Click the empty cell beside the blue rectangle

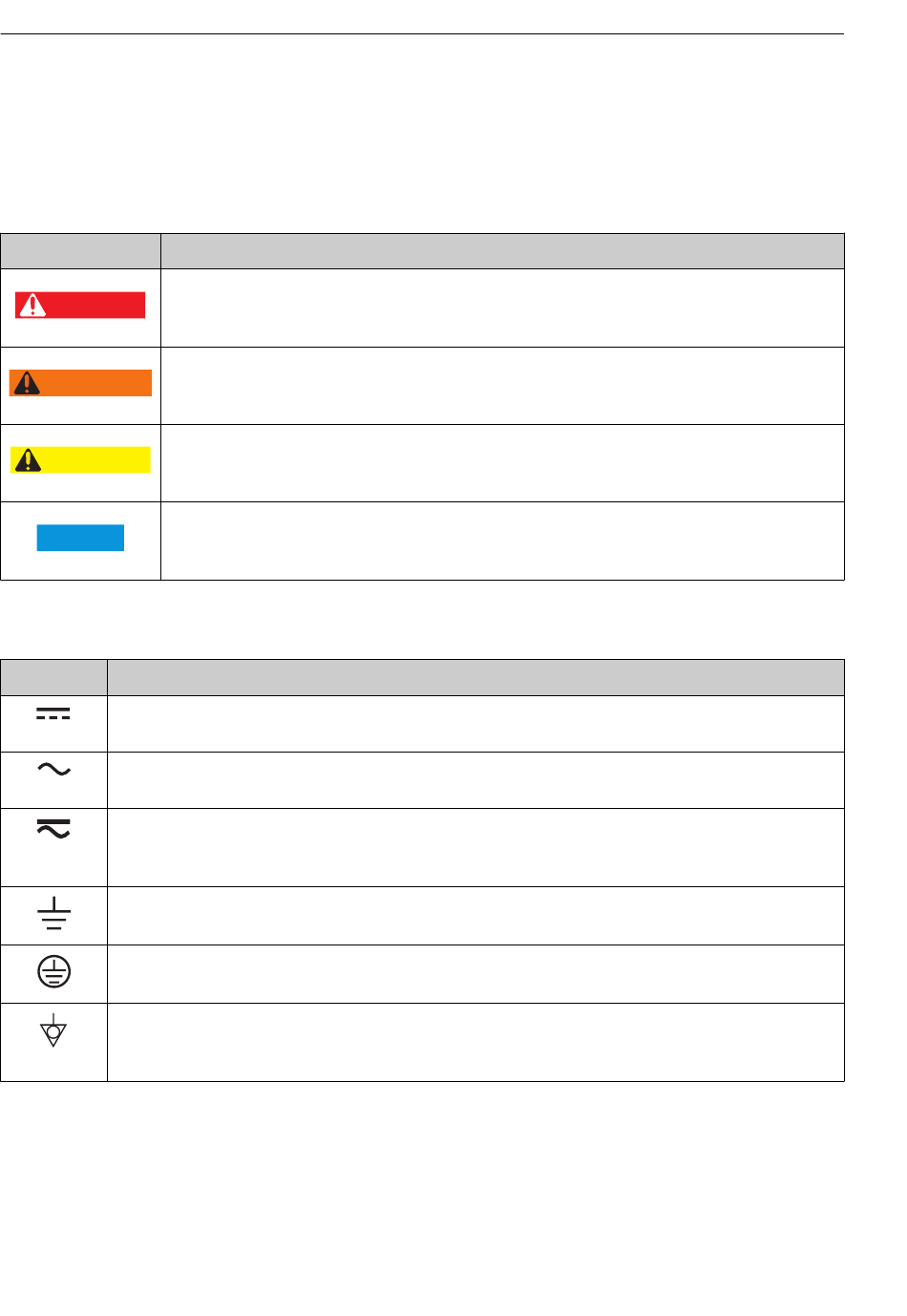point(502,541)
